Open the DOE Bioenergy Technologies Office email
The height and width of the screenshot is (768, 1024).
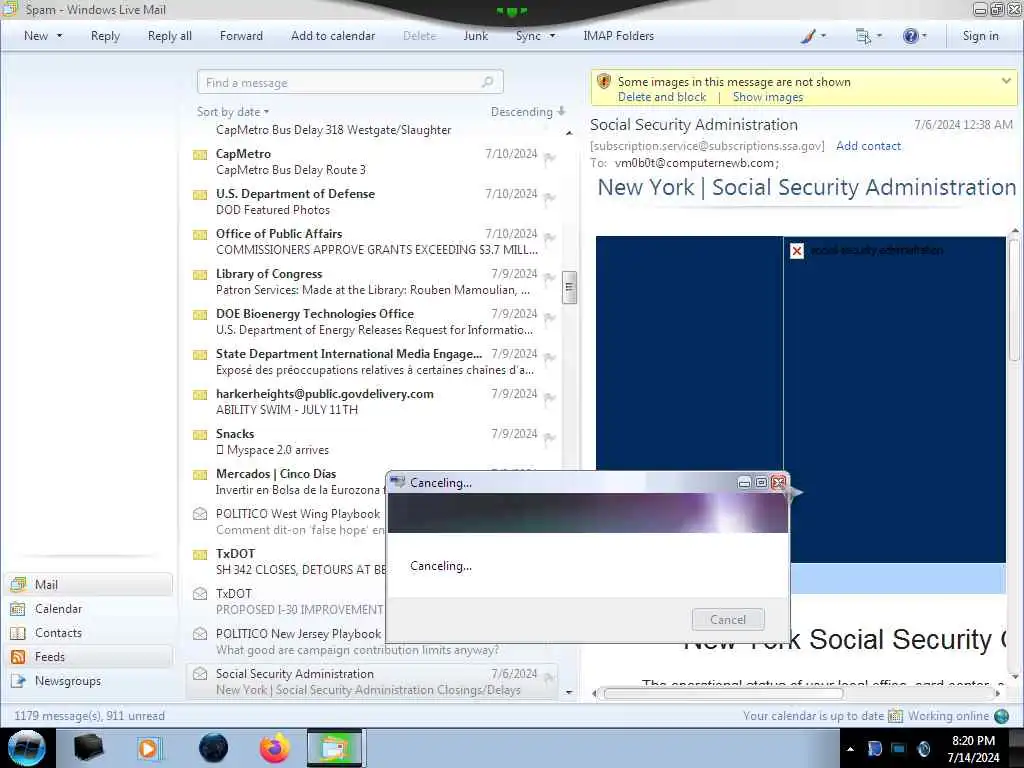coord(372,321)
